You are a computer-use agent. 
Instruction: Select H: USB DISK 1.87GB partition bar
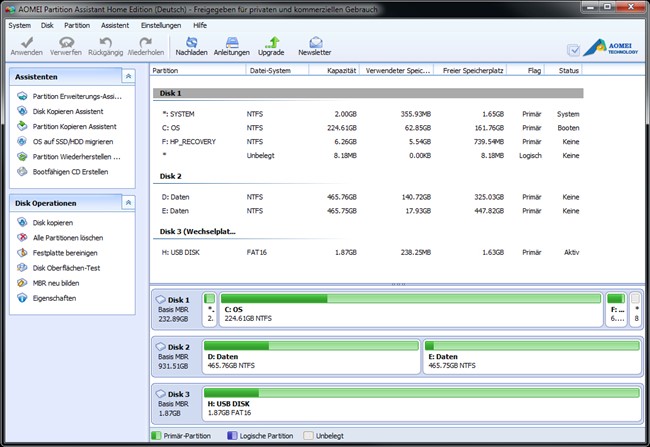click(x=422, y=403)
